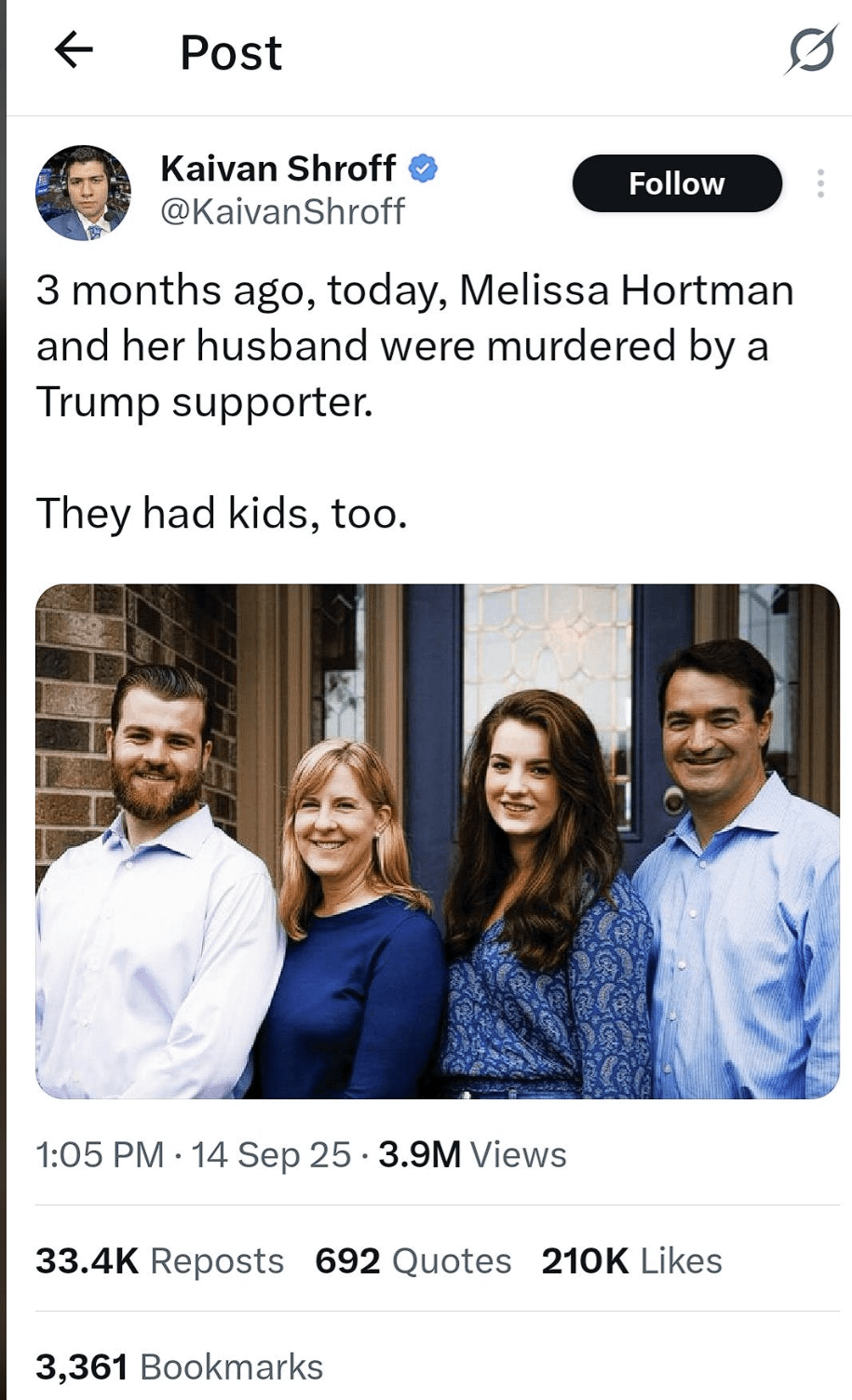852x1400 pixels.
Task: Tap the back arrow
Action: click(x=74, y=50)
